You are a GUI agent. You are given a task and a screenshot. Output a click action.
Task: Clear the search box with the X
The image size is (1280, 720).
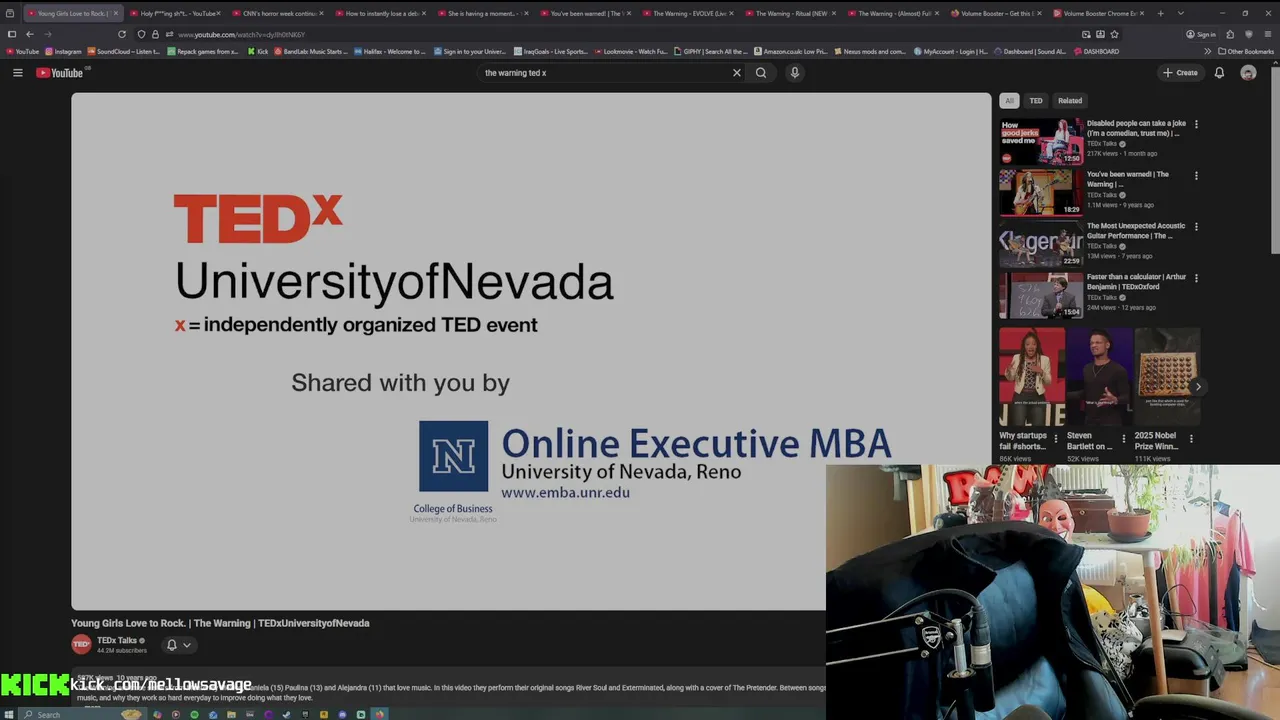tap(737, 72)
